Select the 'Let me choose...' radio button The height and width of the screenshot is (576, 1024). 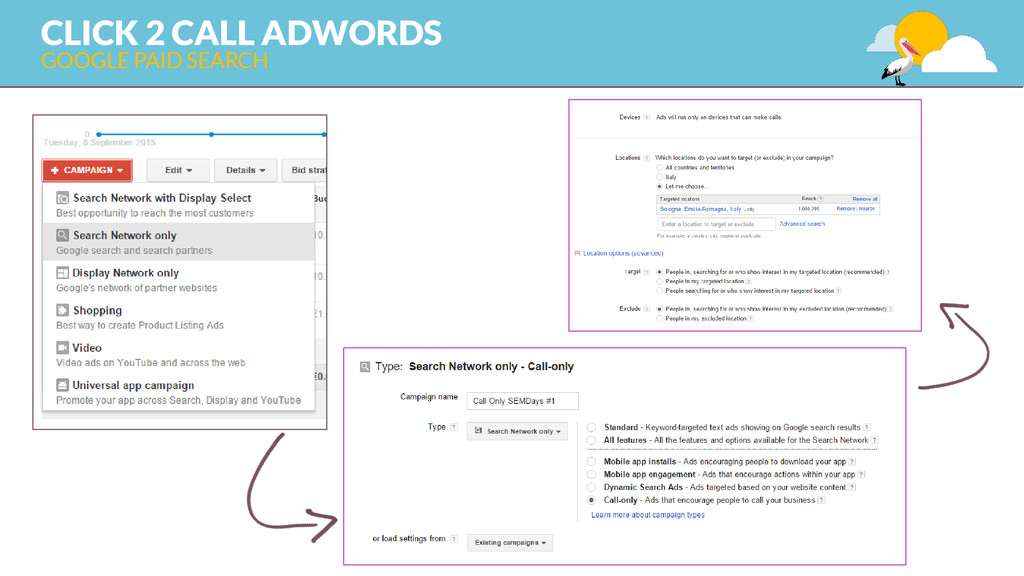660,187
